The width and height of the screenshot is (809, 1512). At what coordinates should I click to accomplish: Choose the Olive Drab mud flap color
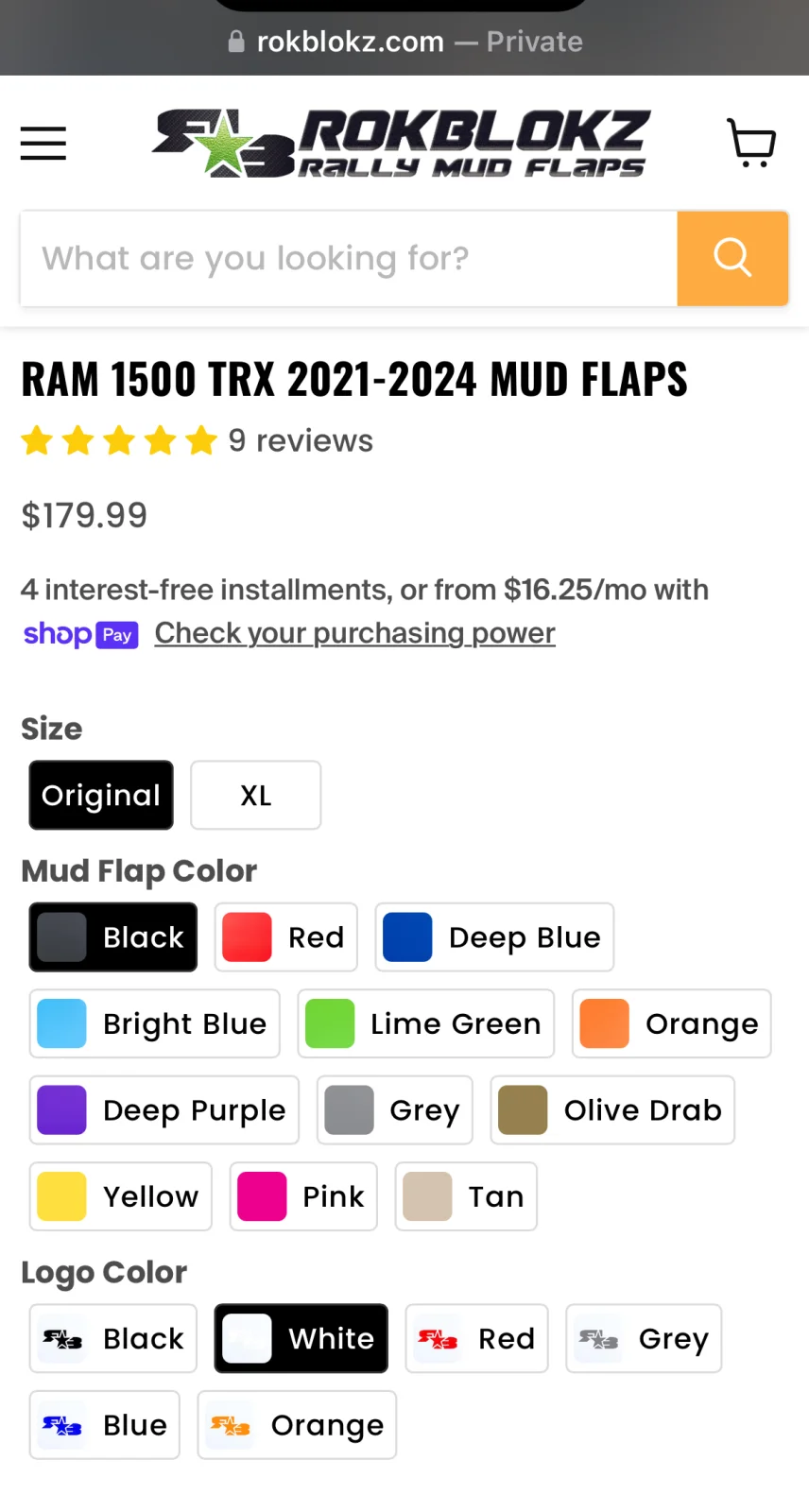point(612,1109)
